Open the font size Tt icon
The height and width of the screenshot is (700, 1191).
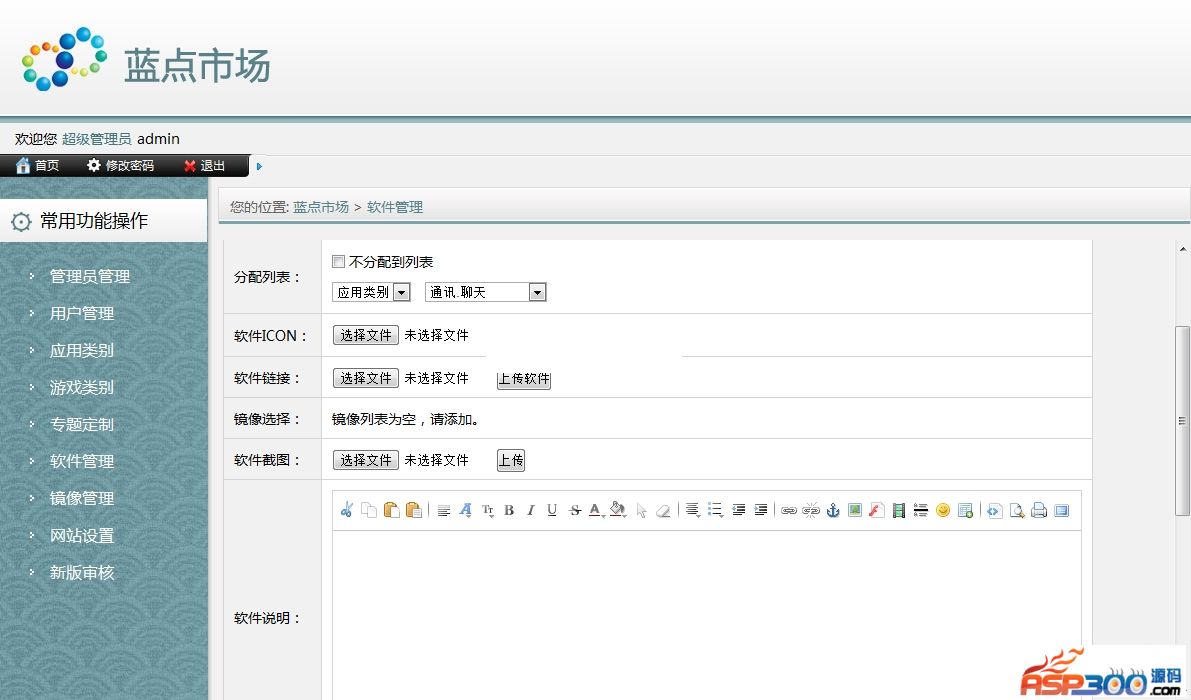(x=488, y=510)
